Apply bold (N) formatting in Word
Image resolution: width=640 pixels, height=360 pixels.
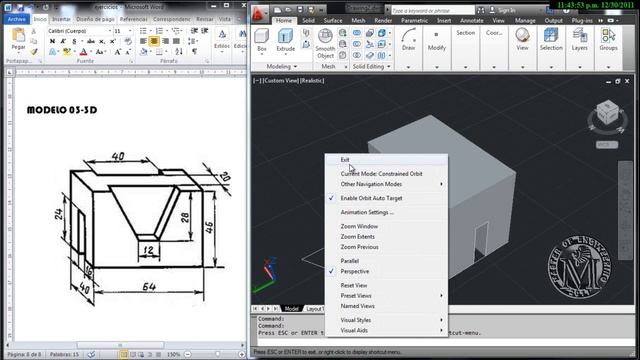(52, 41)
